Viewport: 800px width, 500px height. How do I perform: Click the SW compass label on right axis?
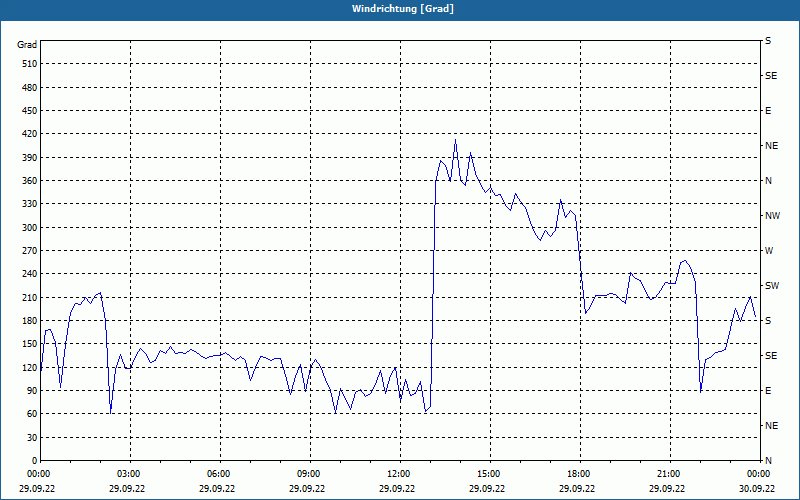tap(772, 286)
